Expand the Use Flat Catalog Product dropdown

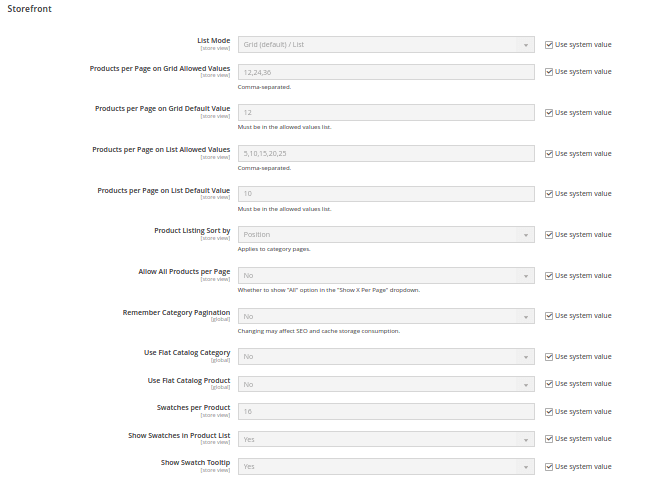coord(385,384)
